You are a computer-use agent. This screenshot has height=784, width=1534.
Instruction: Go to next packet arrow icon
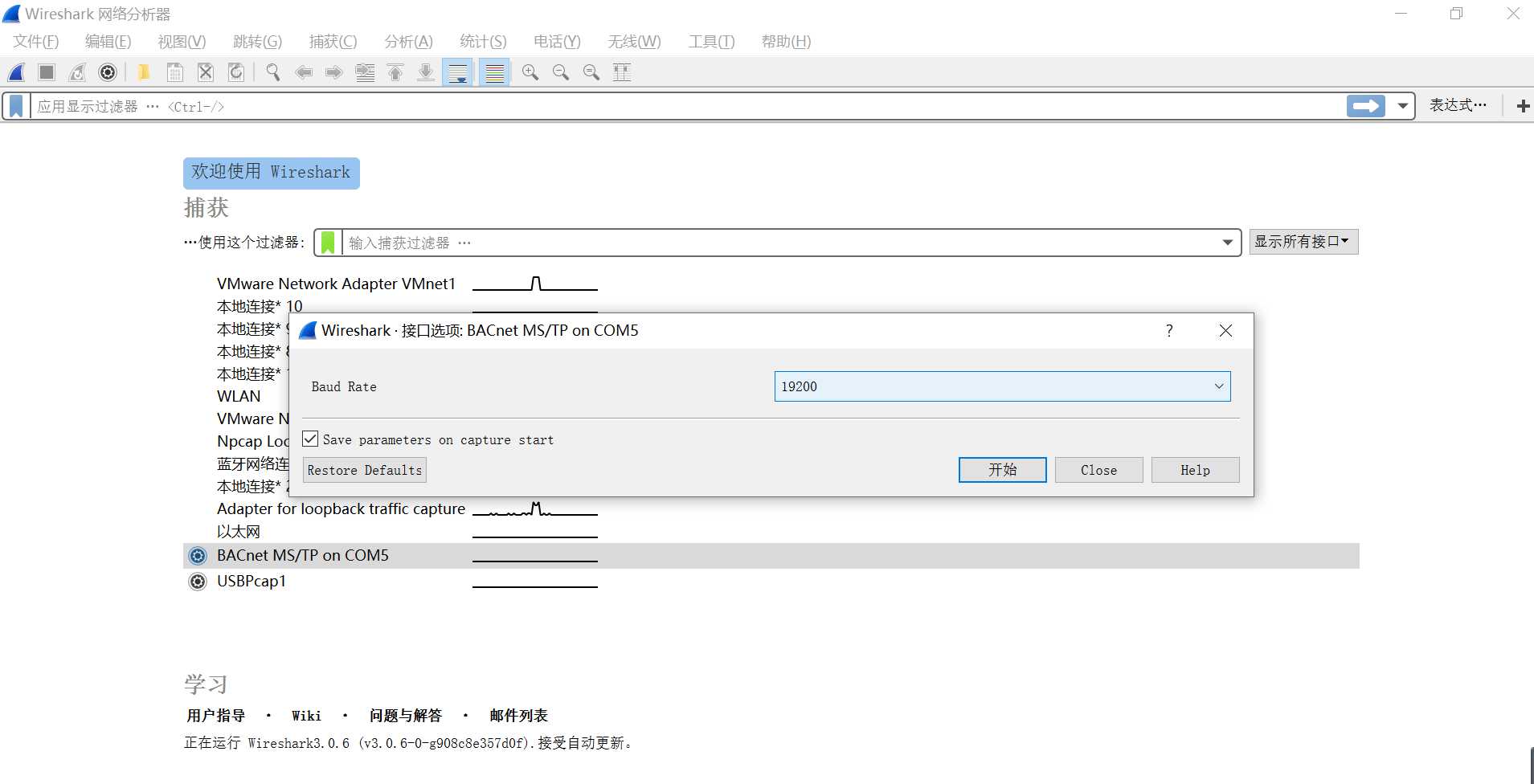click(x=334, y=72)
